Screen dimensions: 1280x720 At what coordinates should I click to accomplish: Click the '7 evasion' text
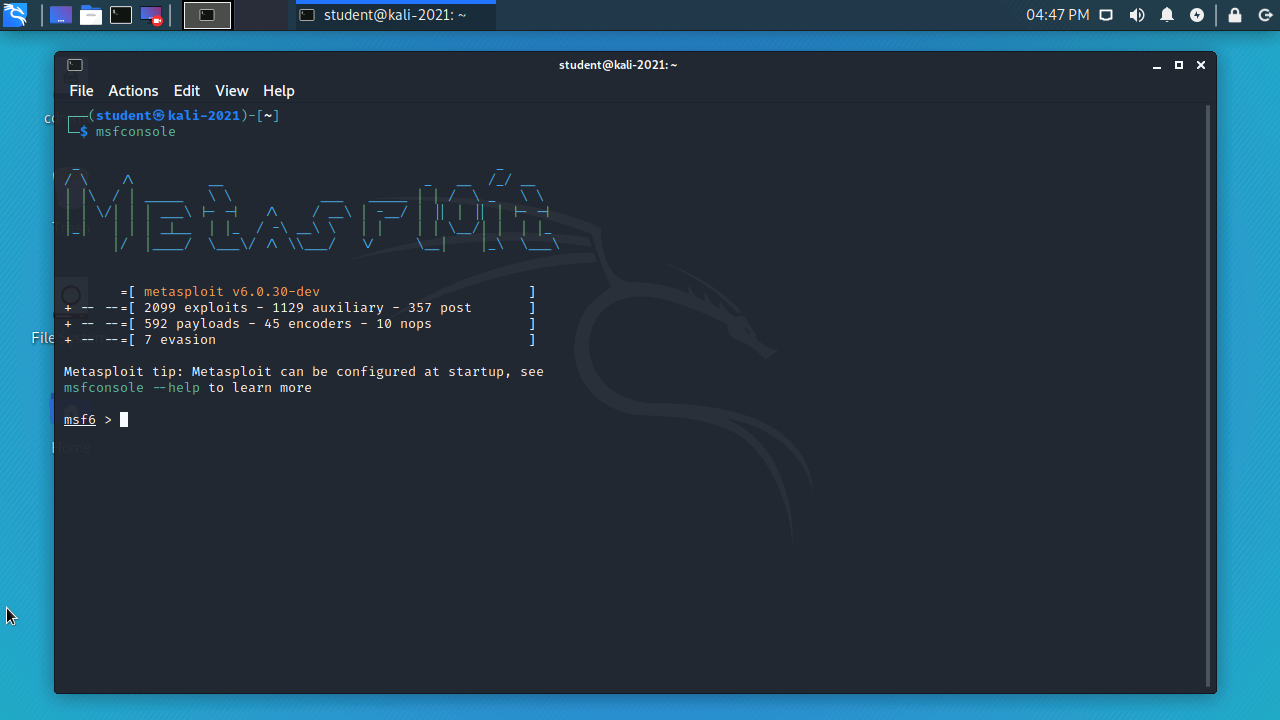(x=180, y=340)
